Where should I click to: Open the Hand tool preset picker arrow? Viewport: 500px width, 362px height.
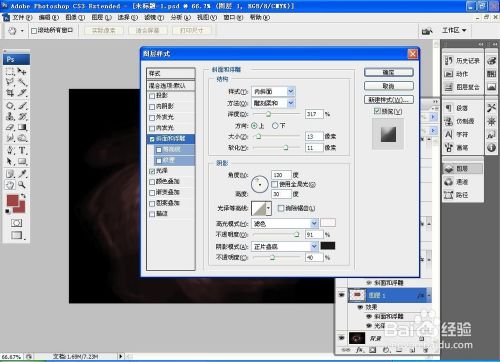(x=22, y=31)
